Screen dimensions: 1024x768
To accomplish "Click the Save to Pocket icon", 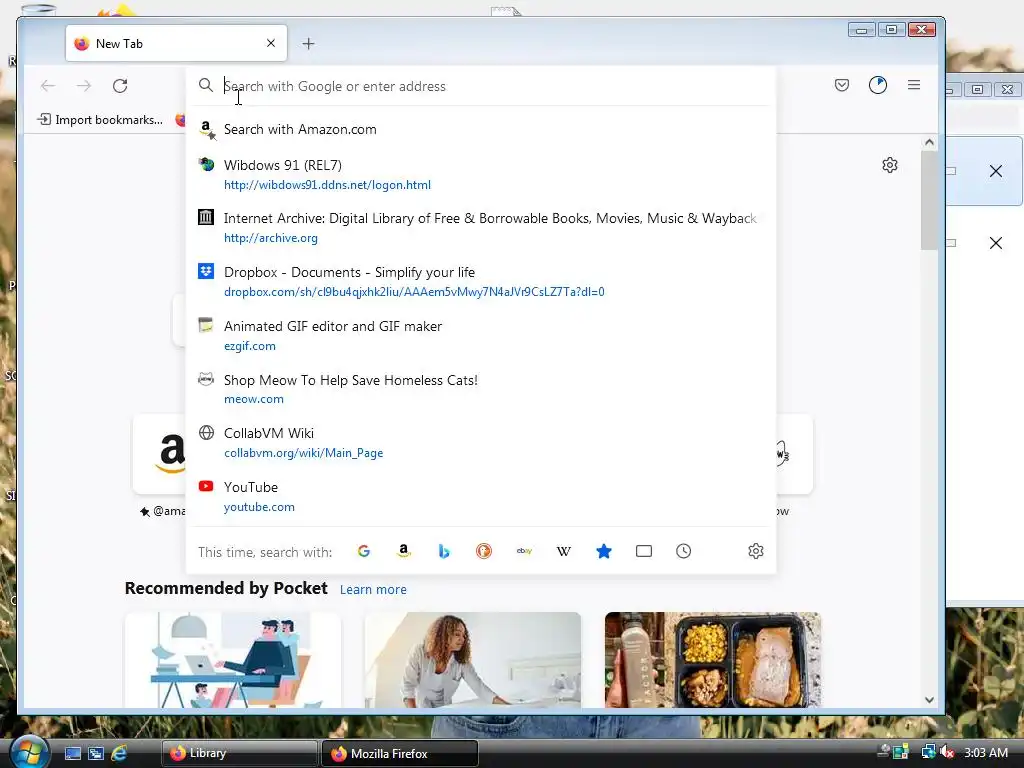I will pyautogui.click(x=842, y=85).
